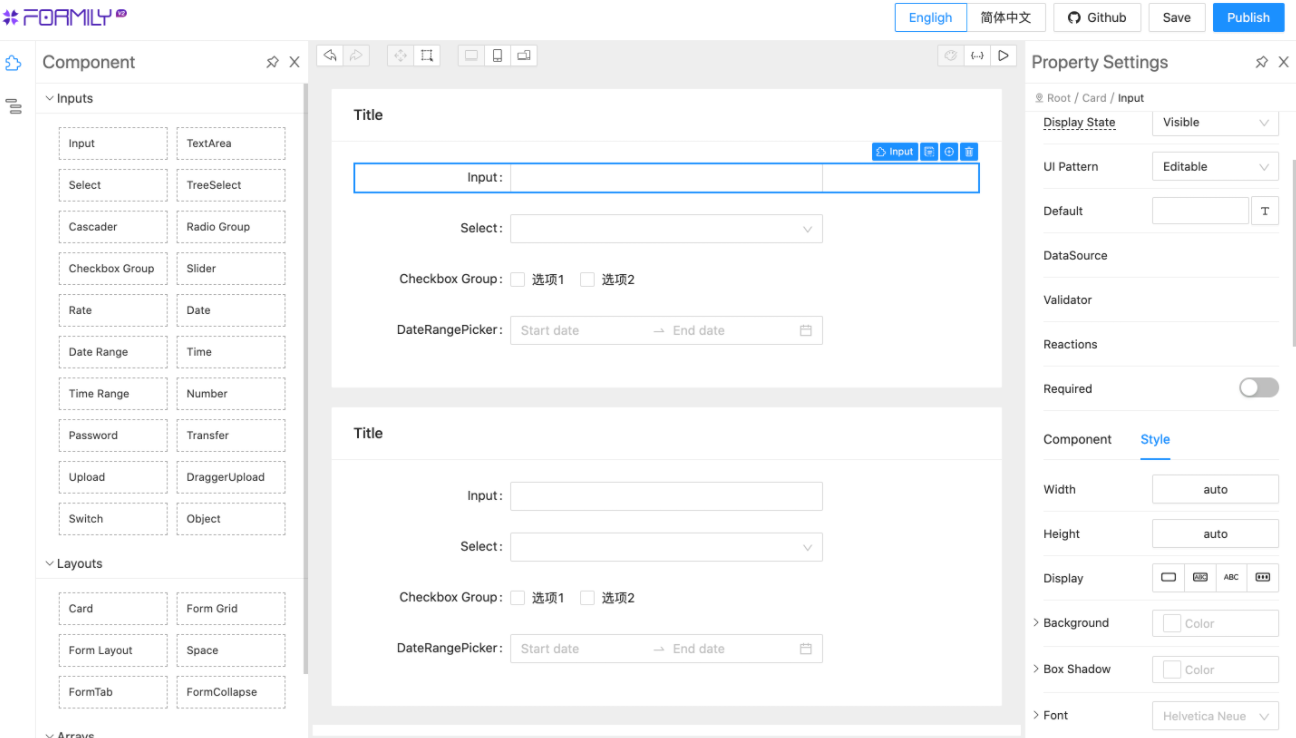The width and height of the screenshot is (1296, 738).
Task: Open the Display State dropdown
Action: click(x=1215, y=122)
